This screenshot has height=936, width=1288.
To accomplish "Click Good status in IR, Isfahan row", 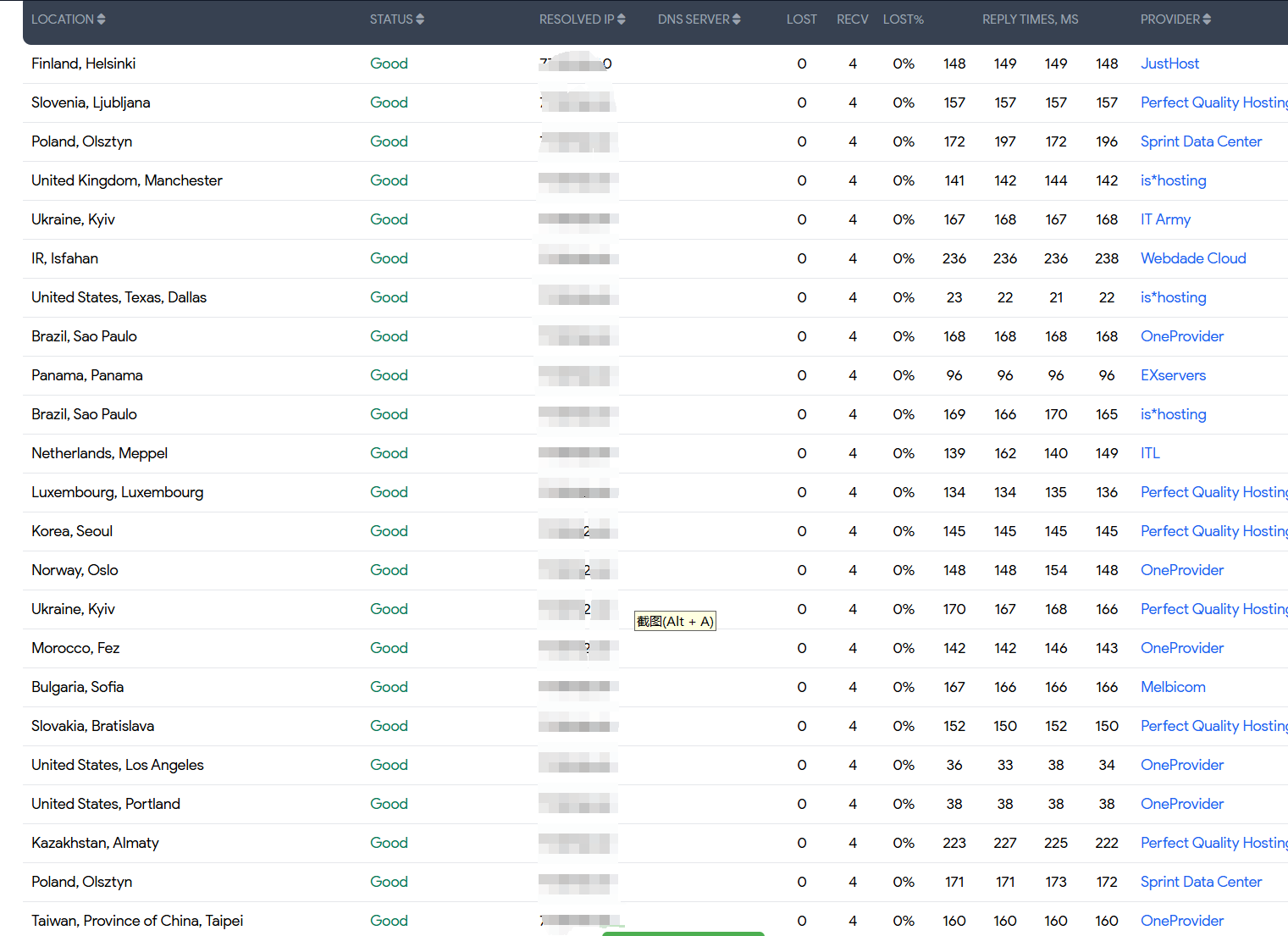I will click(x=389, y=258).
